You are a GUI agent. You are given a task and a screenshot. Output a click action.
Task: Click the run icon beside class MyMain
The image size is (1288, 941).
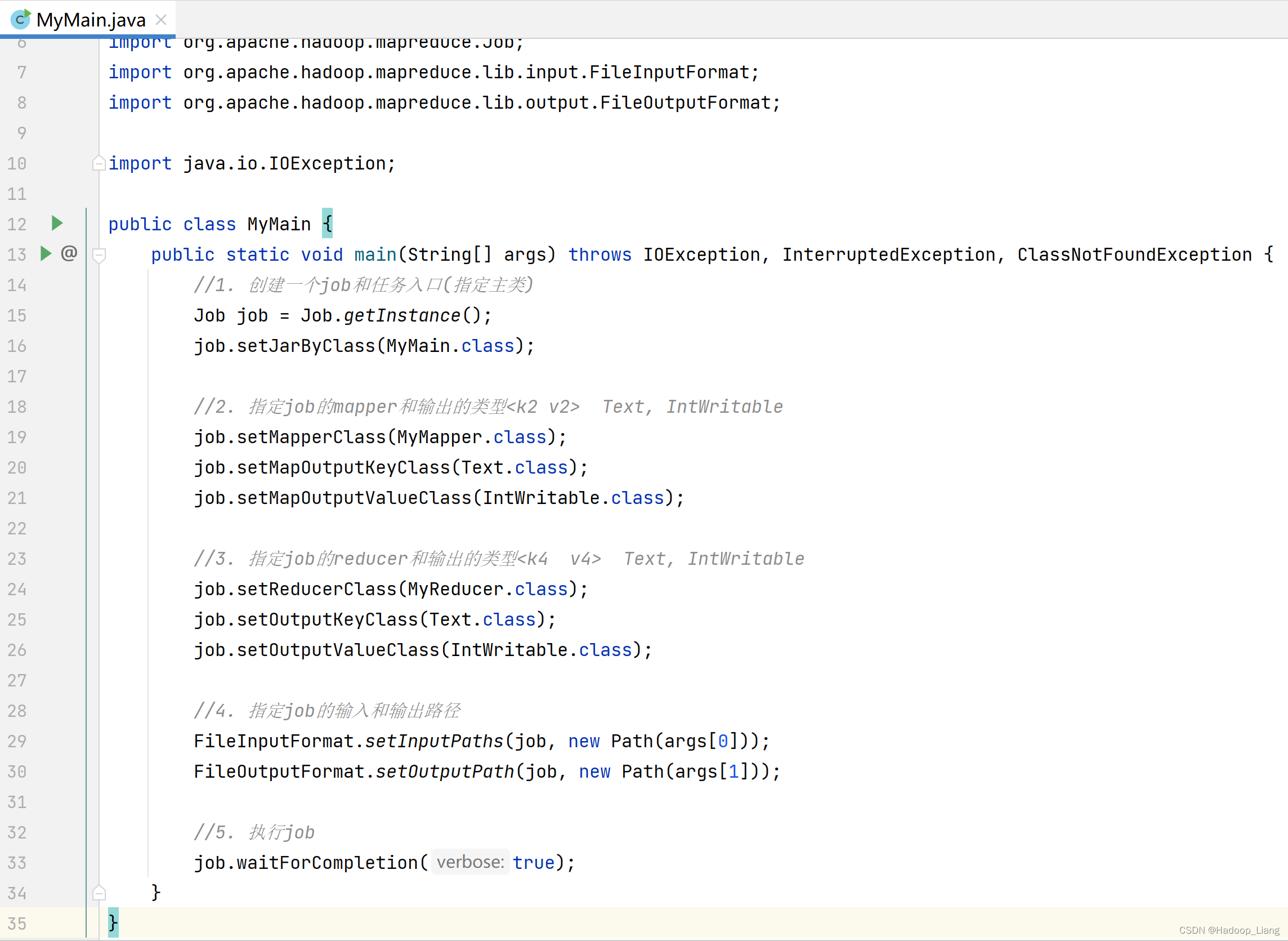(x=57, y=222)
